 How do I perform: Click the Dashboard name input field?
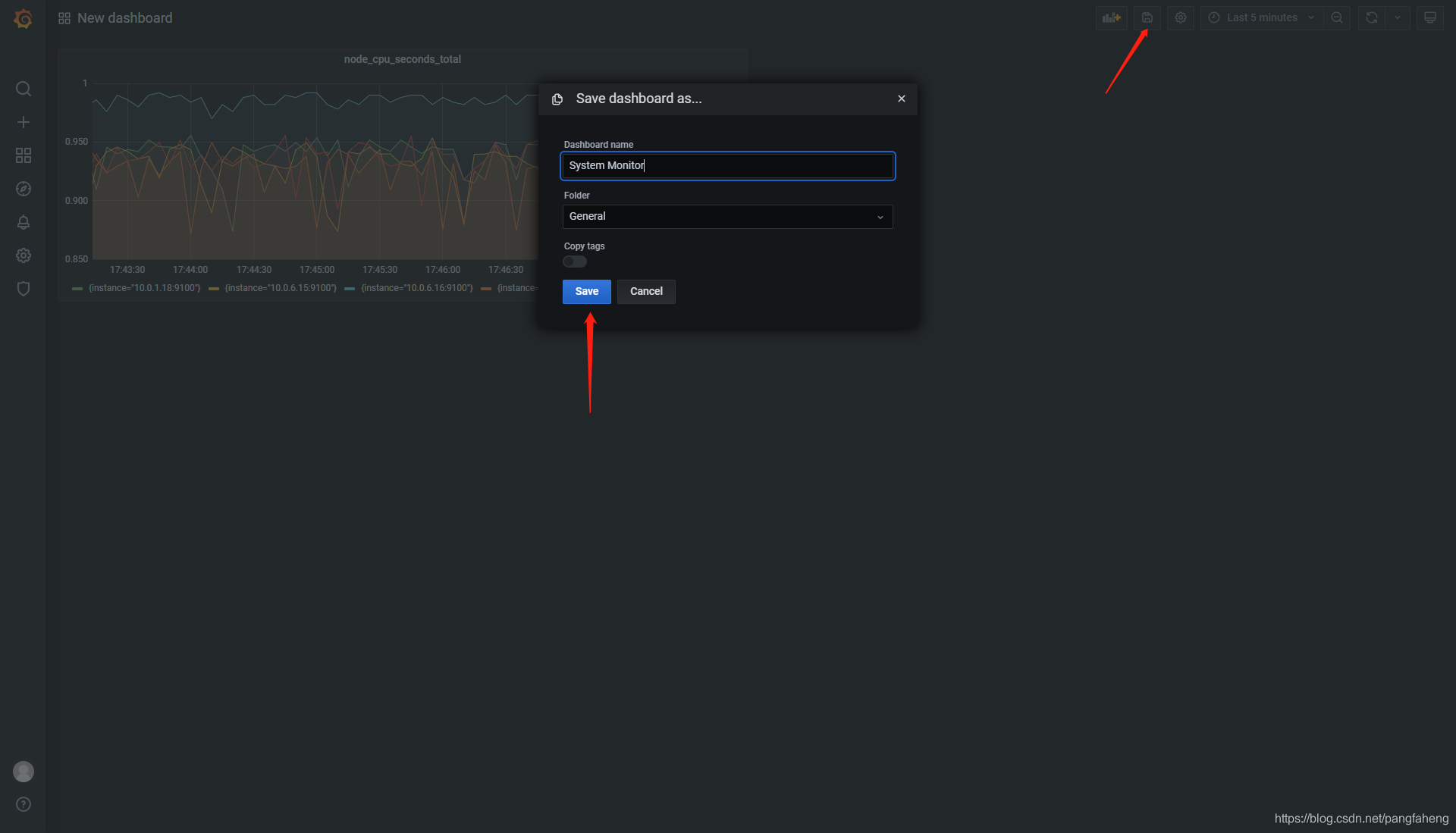click(727, 166)
